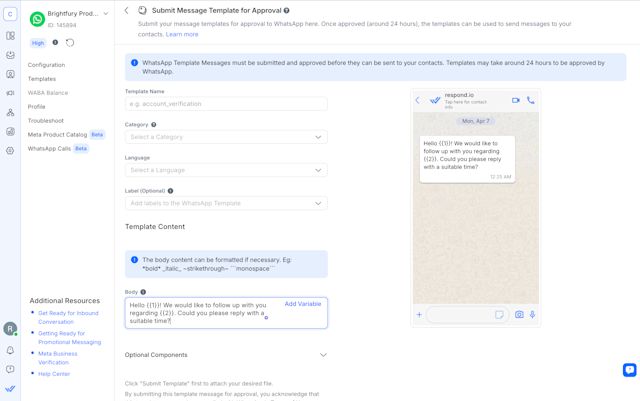Viewport: 640px width, 401px height.
Task: Open help icon beside Submit Message Template title
Action: [287, 11]
